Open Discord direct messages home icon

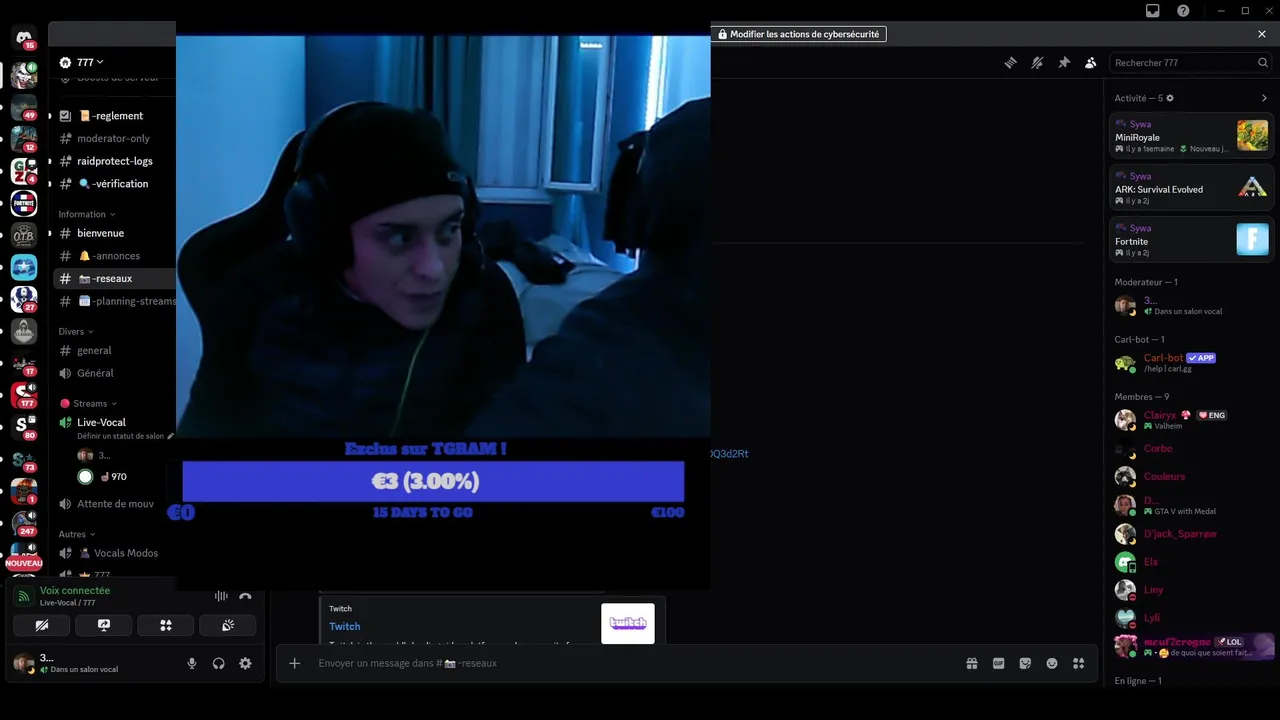coord(24,38)
